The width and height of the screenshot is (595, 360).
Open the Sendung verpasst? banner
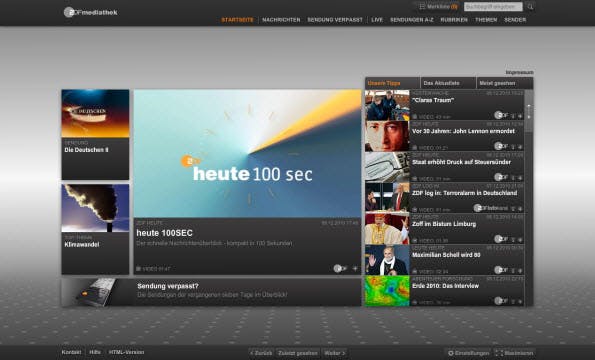(x=211, y=292)
